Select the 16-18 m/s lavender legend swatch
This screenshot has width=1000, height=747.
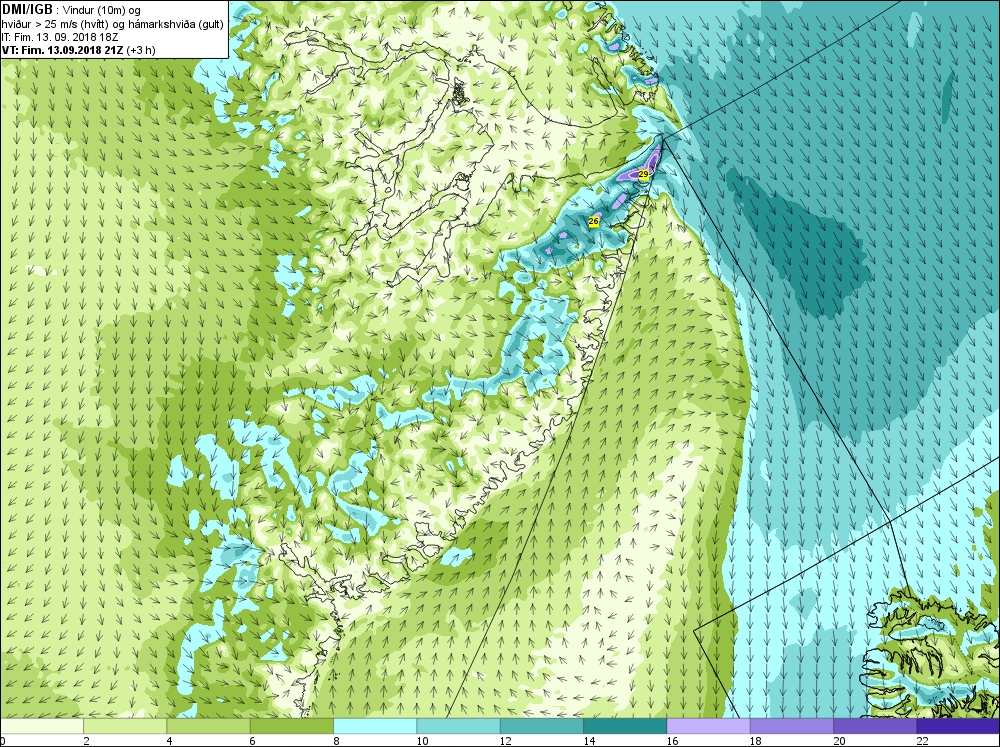pyautogui.click(x=708, y=726)
